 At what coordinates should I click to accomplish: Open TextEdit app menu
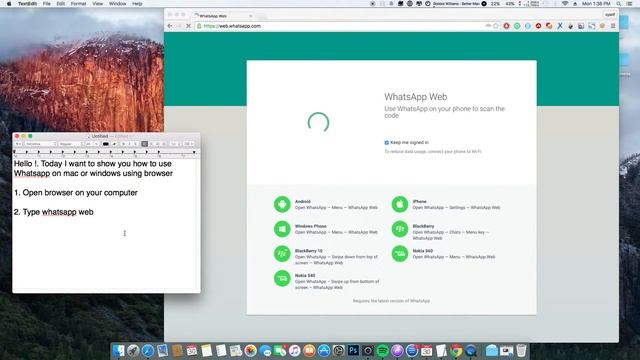[27, 4]
